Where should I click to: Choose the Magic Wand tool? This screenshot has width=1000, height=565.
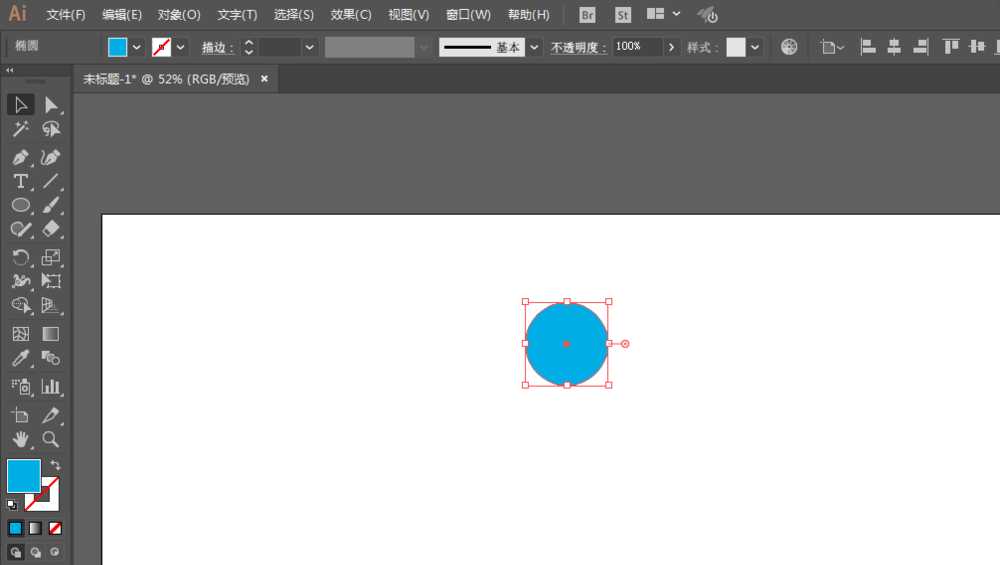pos(20,129)
